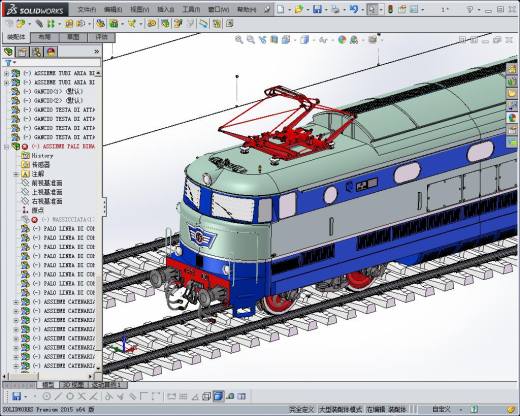This screenshot has height=416, width=520.
Task: Collapse the ASSIEME PALI tree node
Action: coord(6,146)
